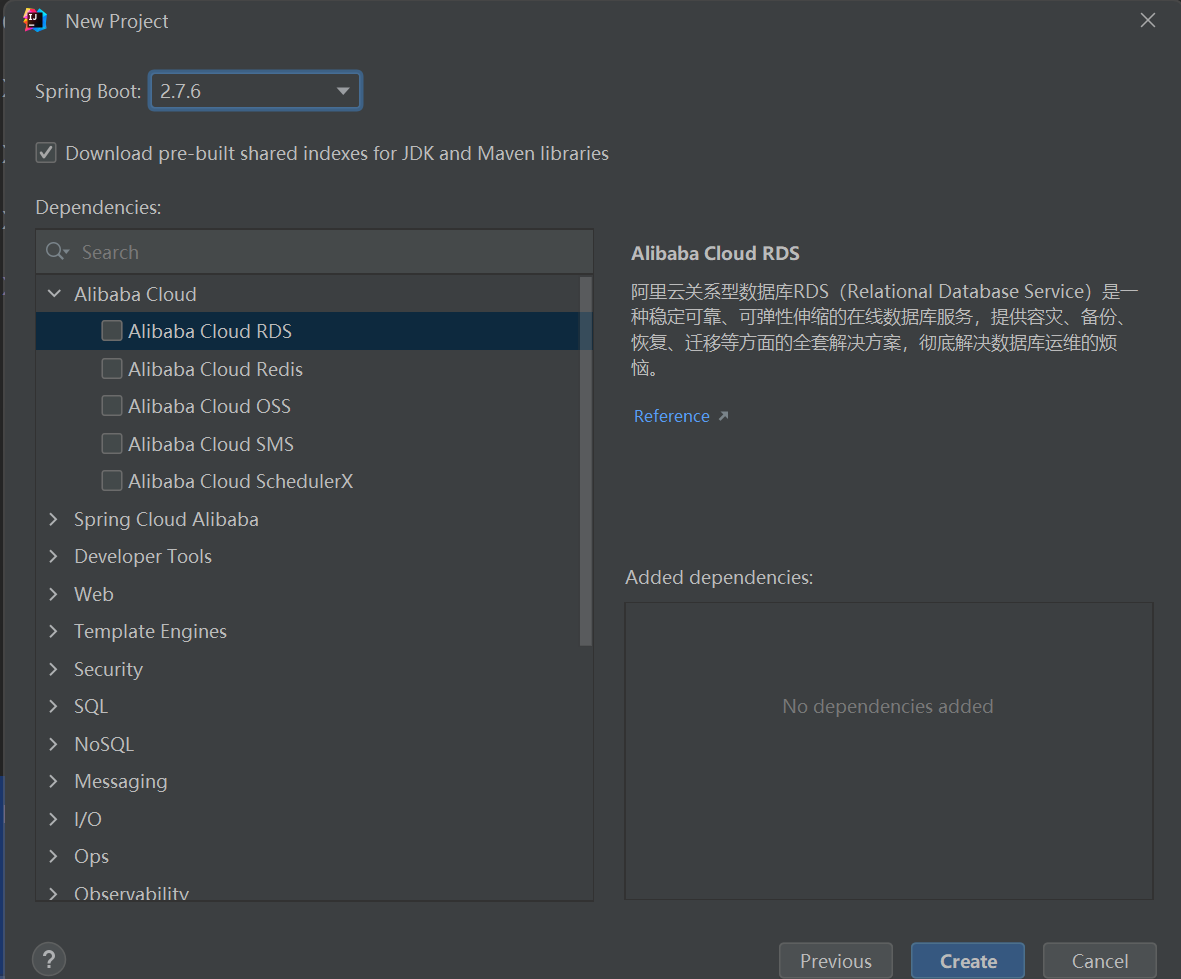This screenshot has height=979, width=1181.
Task: Click the Security tree label
Action: [x=108, y=669]
